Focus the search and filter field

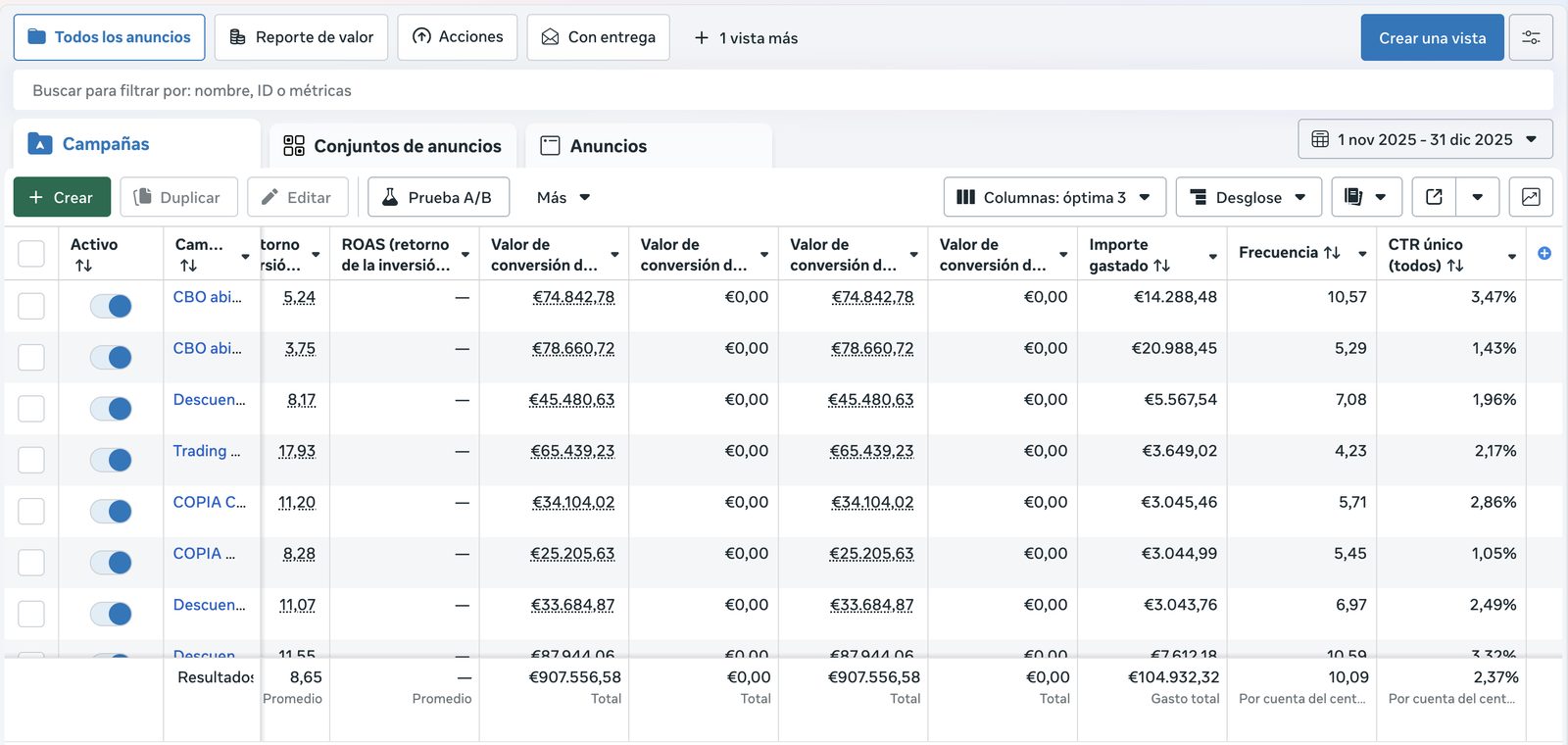(x=783, y=90)
